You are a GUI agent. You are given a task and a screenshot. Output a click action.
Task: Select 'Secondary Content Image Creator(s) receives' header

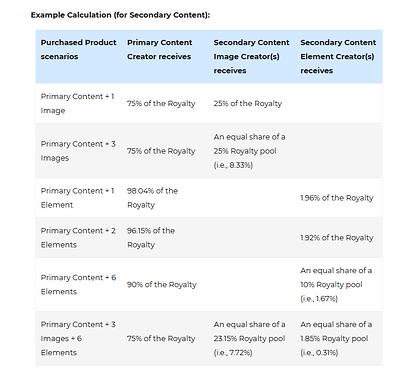[251, 56]
